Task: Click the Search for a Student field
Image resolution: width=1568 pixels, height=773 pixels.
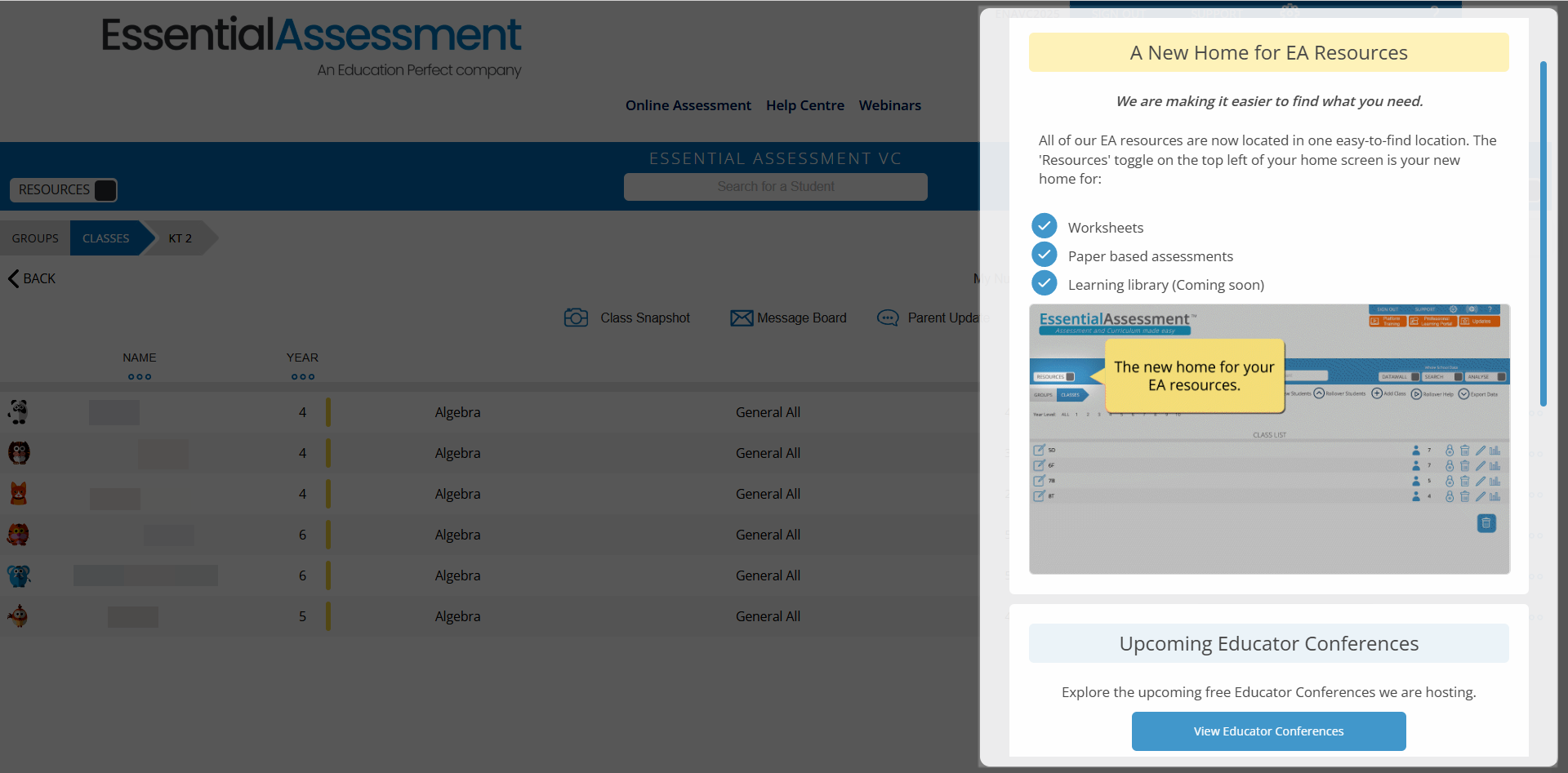Action: pos(776,187)
